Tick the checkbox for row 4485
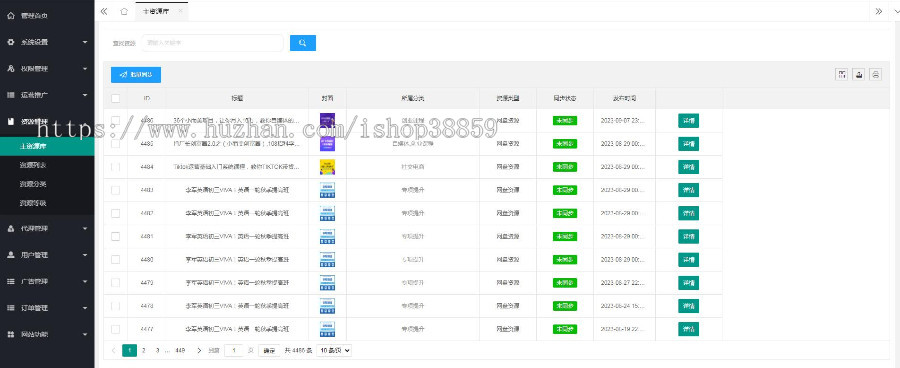This screenshot has height=368, width=900. (115, 144)
